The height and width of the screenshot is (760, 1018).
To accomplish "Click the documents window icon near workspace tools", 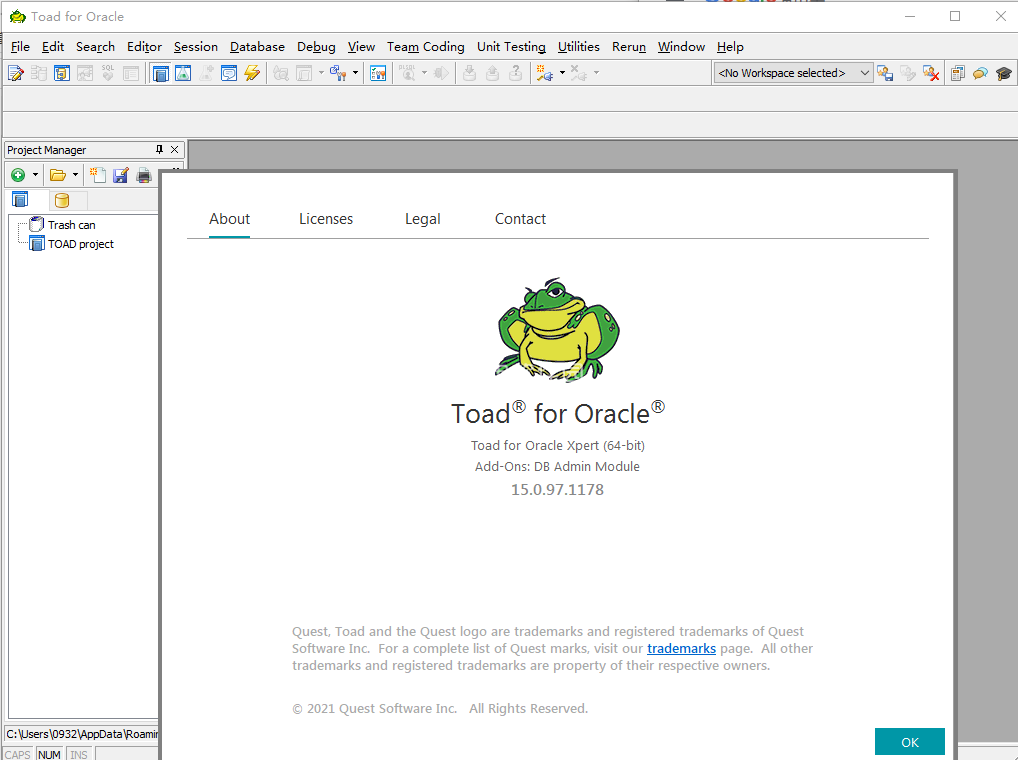I will (958, 73).
